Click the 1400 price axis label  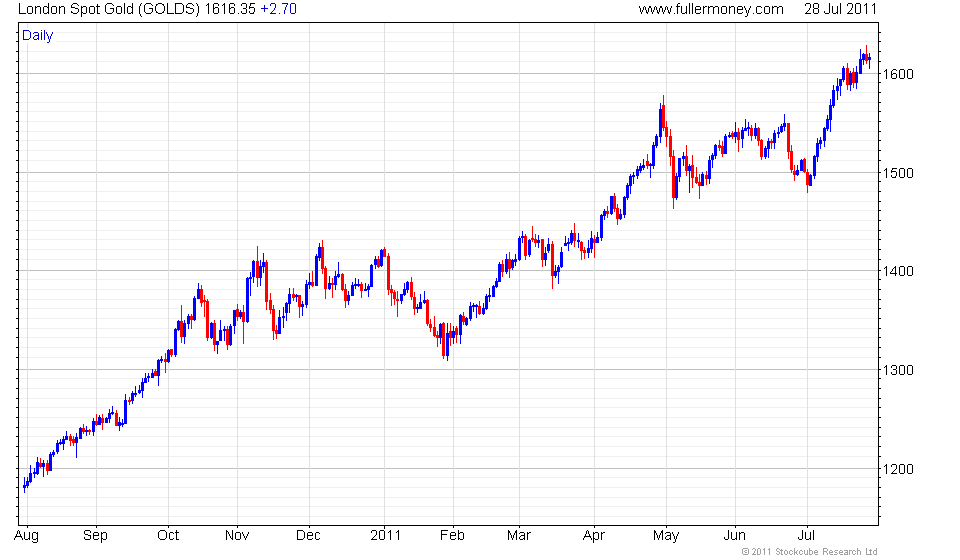point(898,271)
